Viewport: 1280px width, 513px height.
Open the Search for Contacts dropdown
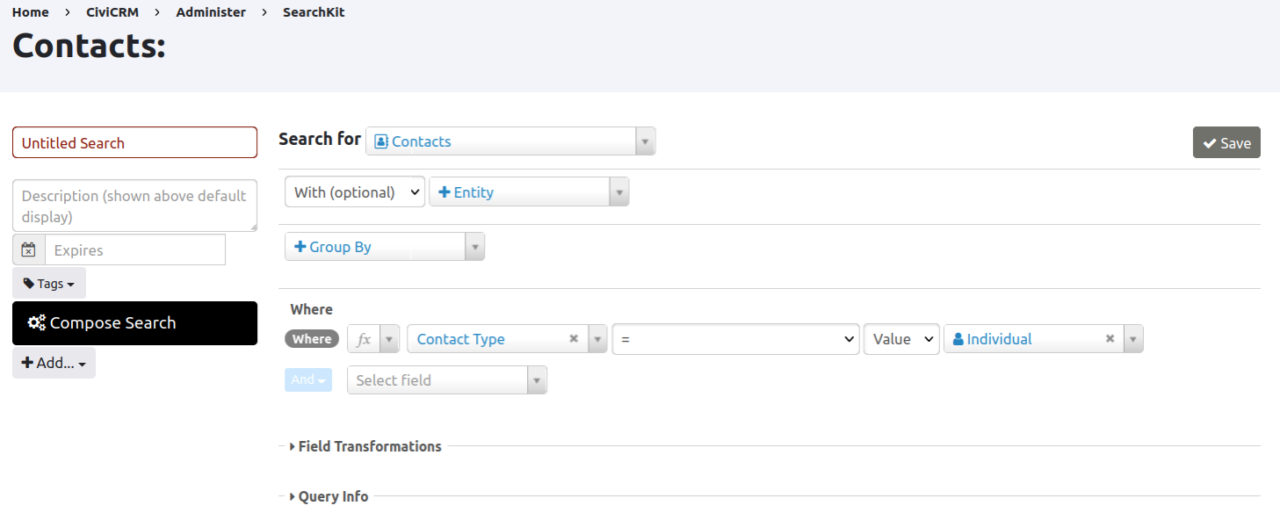tap(510, 141)
